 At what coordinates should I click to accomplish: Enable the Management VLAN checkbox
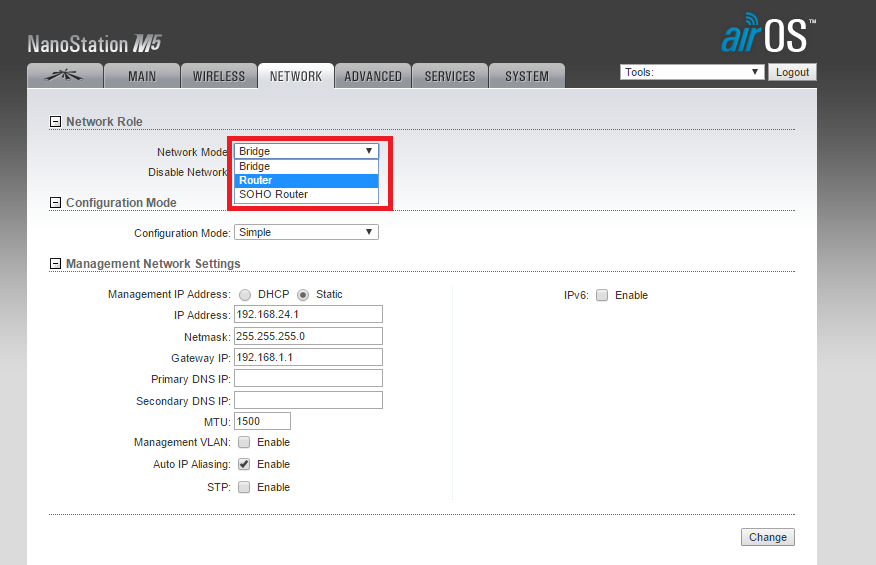point(244,442)
